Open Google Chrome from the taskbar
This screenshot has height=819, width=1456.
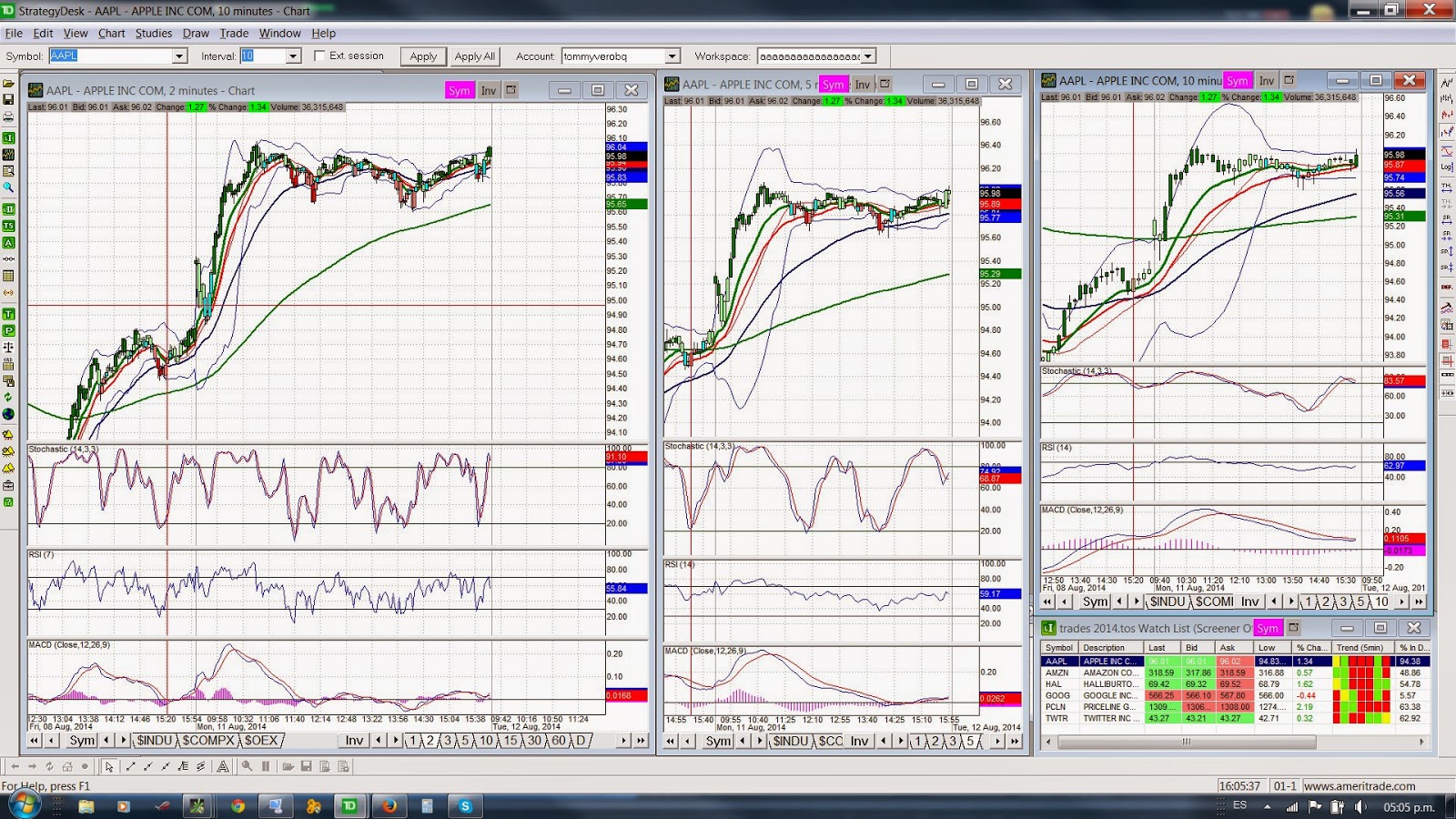pos(238,805)
